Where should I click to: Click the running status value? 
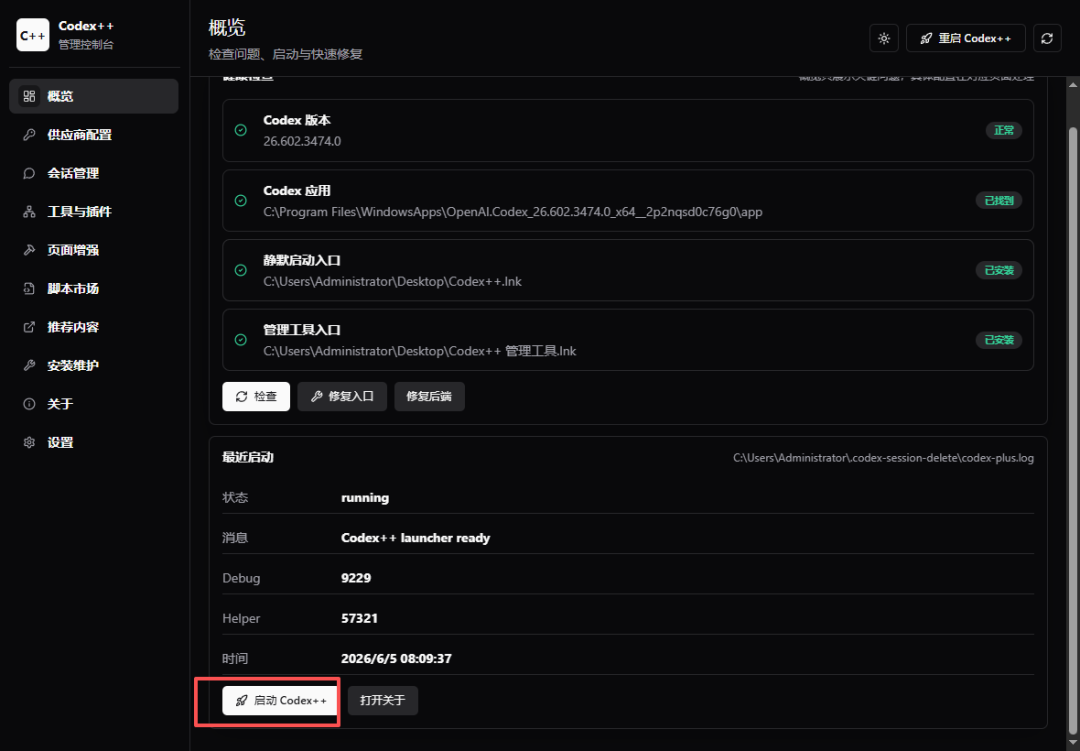tap(365, 498)
